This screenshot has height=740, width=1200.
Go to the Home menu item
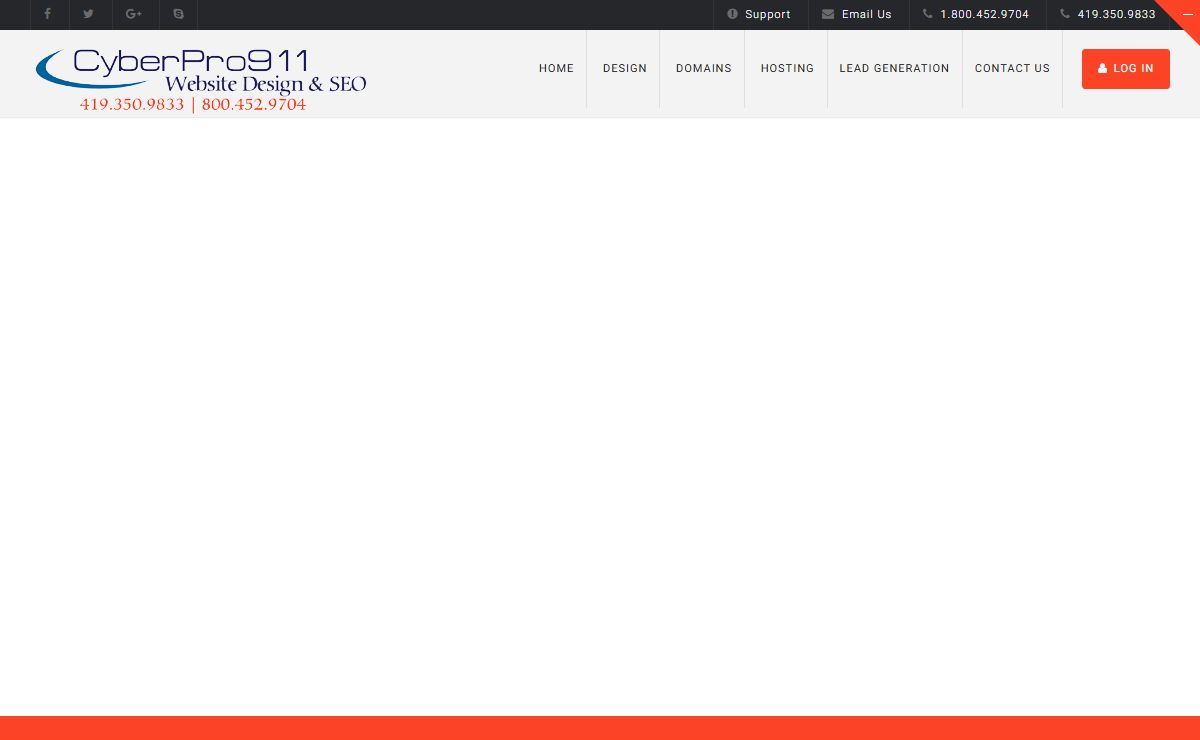point(556,68)
